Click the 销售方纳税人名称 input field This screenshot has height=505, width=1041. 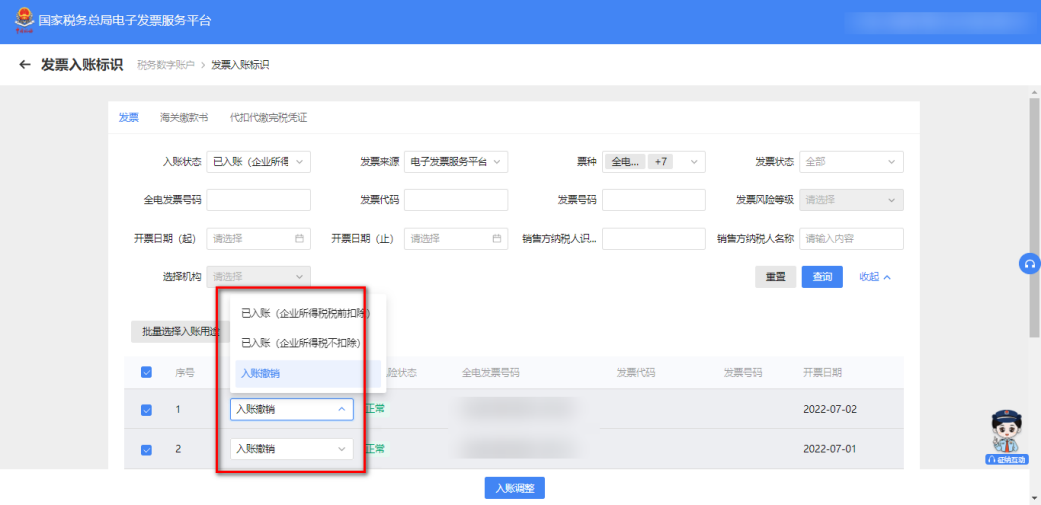[852, 238]
